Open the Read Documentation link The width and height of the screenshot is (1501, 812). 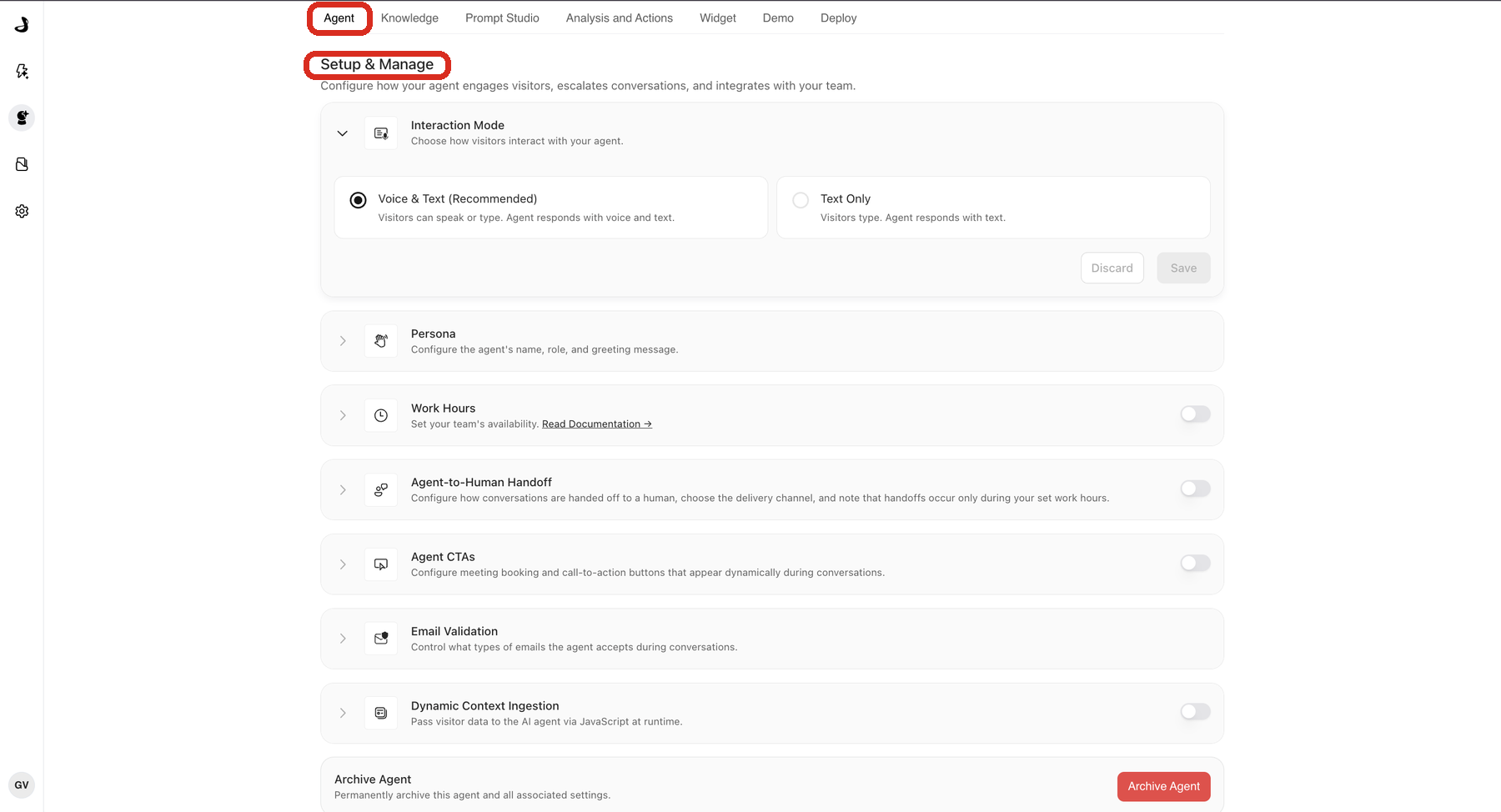[597, 424]
